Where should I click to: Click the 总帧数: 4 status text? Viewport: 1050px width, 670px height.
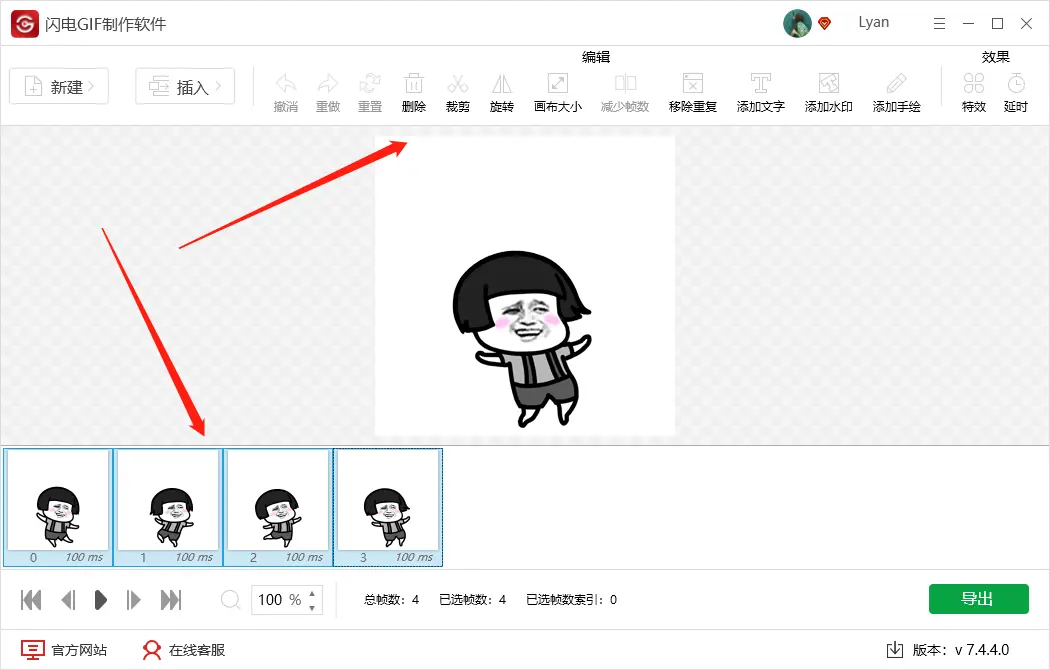(x=391, y=600)
